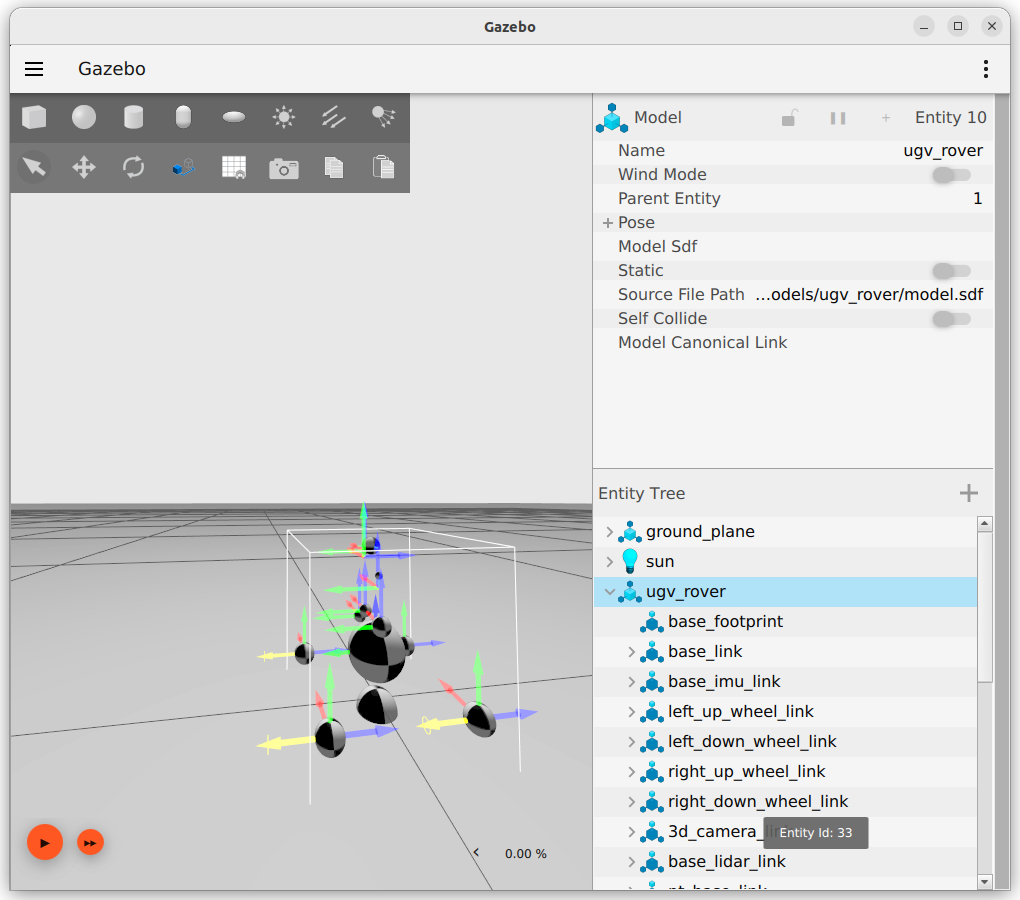Click the Parent Entity value 1
The width and height of the screenshot is (1020, 900).
pos(977,198)
